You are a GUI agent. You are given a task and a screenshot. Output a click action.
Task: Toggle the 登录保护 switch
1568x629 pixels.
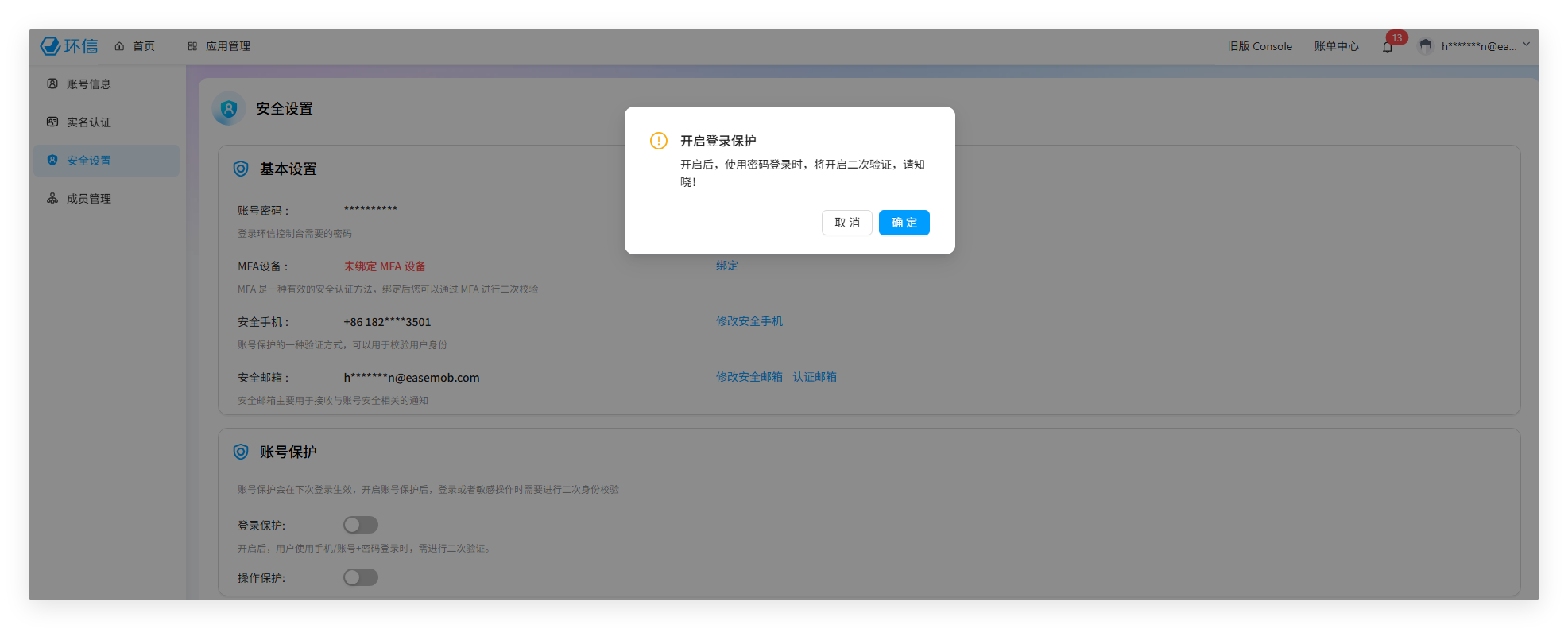(x=360, y=525)
